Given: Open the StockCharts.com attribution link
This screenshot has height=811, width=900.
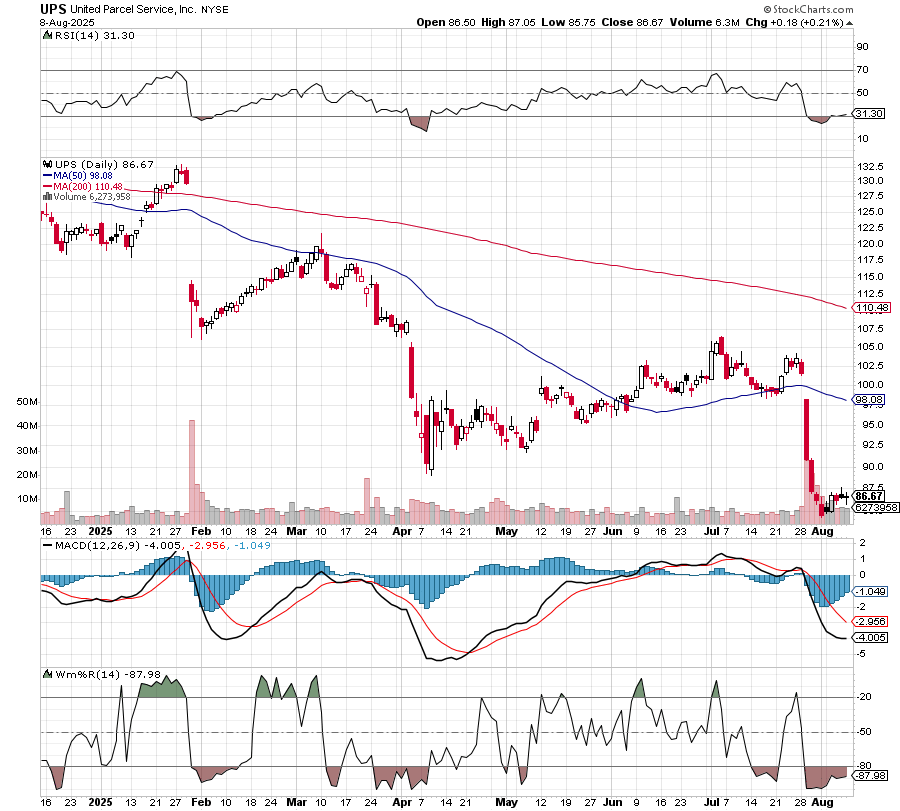Looking at the screenshot, I should [808, 9].
